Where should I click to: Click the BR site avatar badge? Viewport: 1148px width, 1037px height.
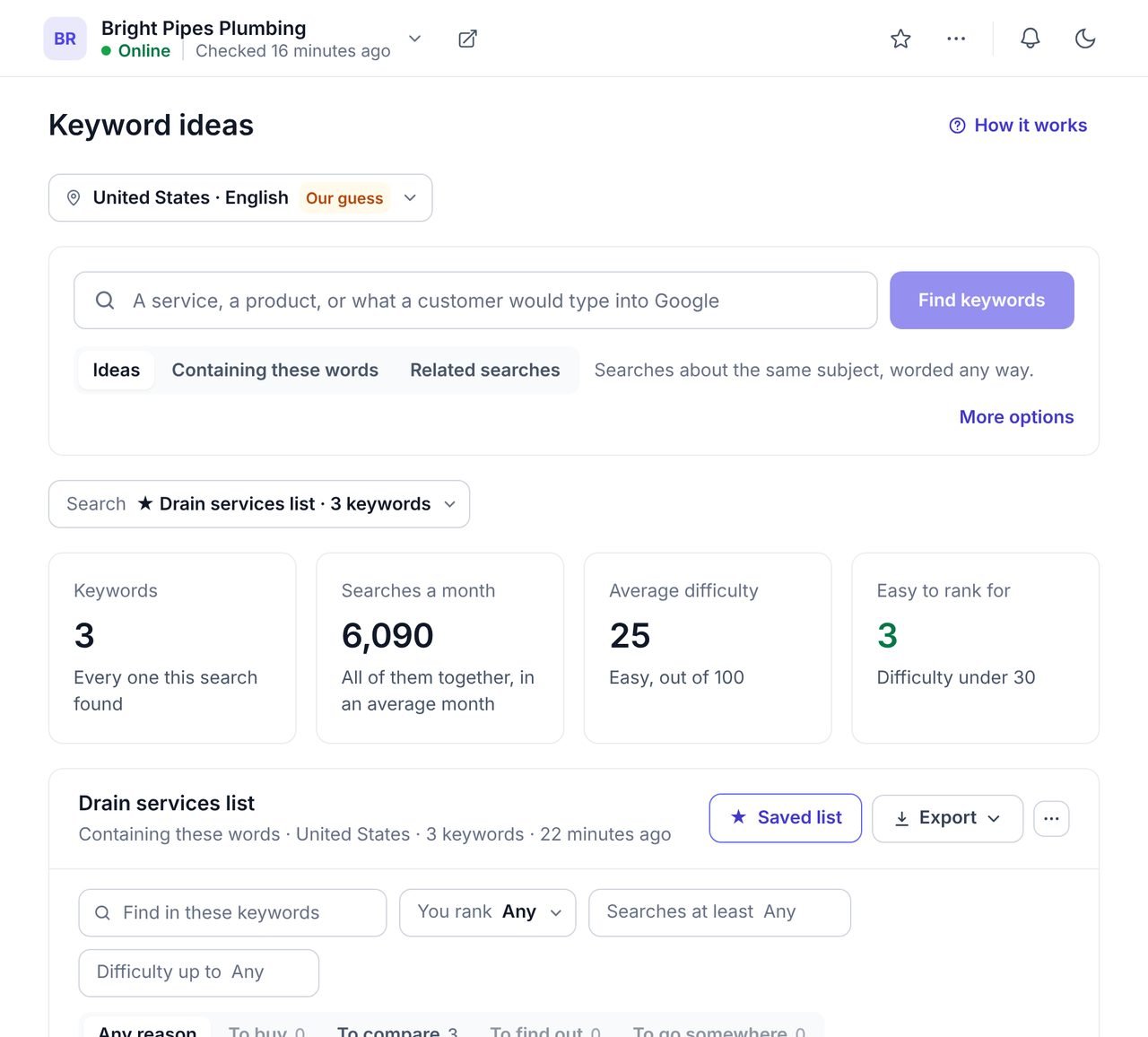[65, 39]
